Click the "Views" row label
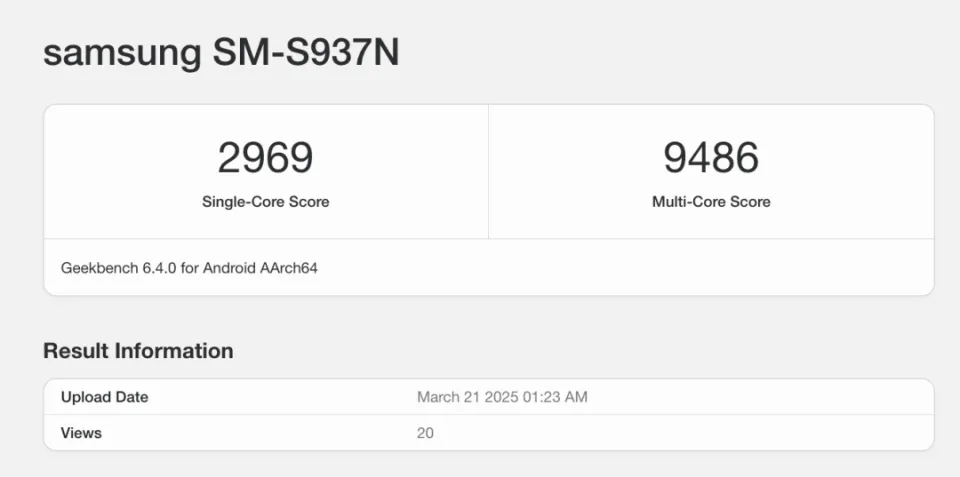 (81, 433)
